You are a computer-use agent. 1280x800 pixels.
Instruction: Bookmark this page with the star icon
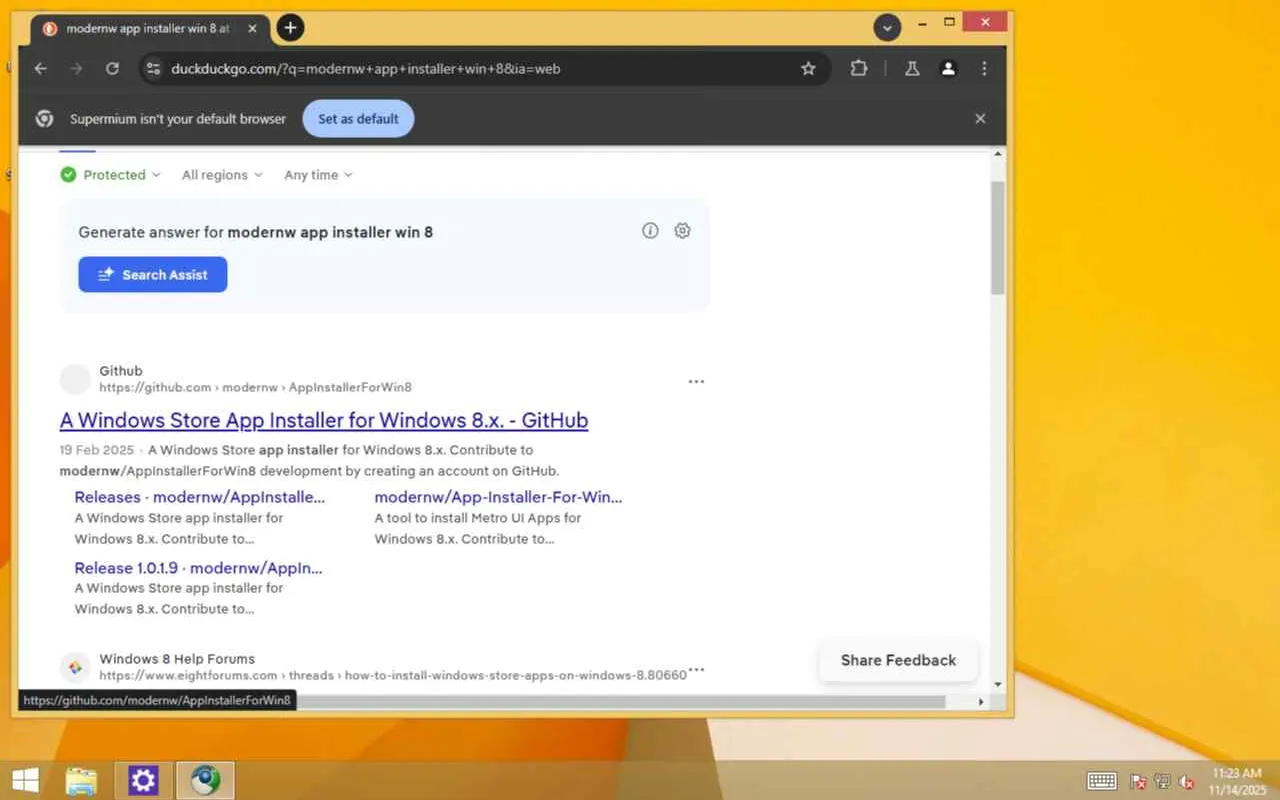coord(808,68)
